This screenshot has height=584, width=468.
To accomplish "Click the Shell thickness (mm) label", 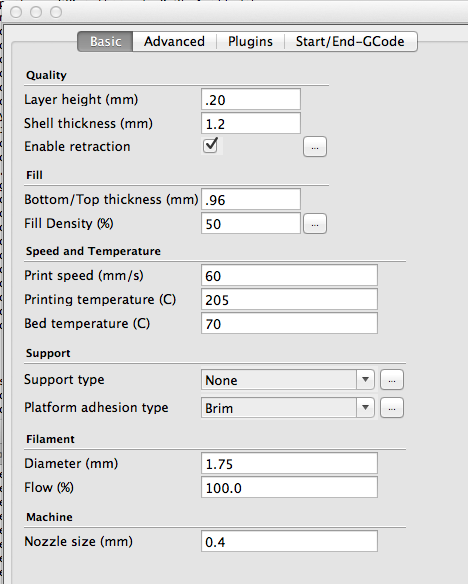I will click(89, 124).
